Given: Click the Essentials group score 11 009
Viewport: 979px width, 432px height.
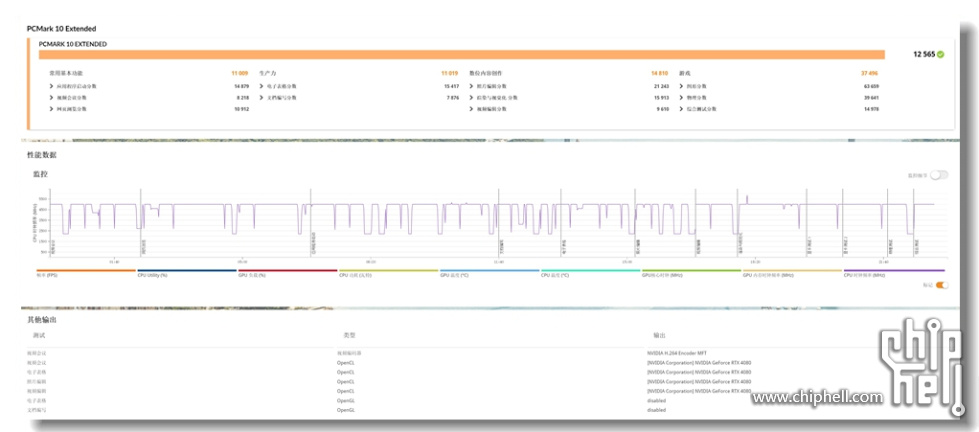Looking at the screenshot, I should 240,73.
